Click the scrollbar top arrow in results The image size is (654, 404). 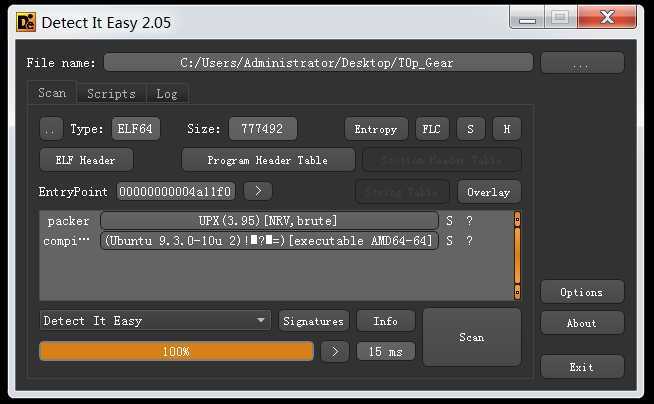pos(517,219)
